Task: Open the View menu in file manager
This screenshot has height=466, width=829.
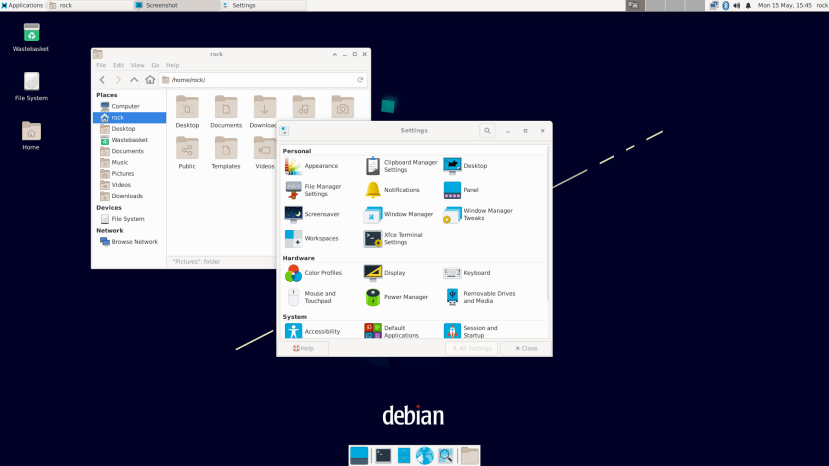Action: point(137,66)
